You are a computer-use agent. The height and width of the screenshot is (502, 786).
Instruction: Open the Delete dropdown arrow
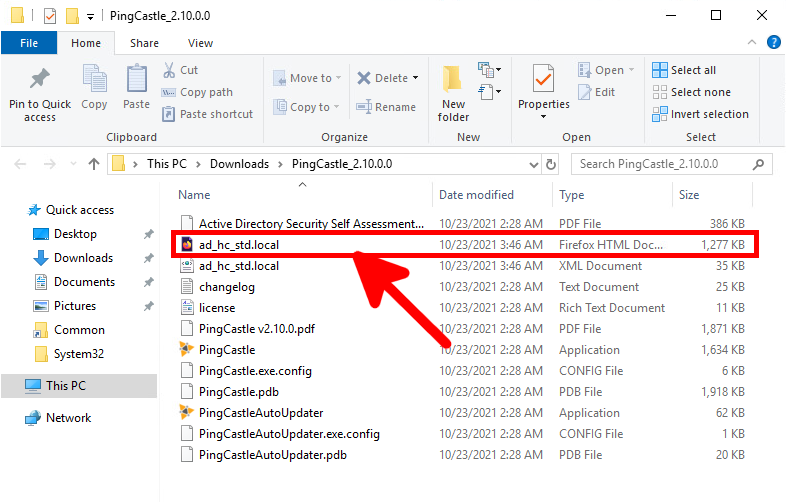click(x=415, y=78)
